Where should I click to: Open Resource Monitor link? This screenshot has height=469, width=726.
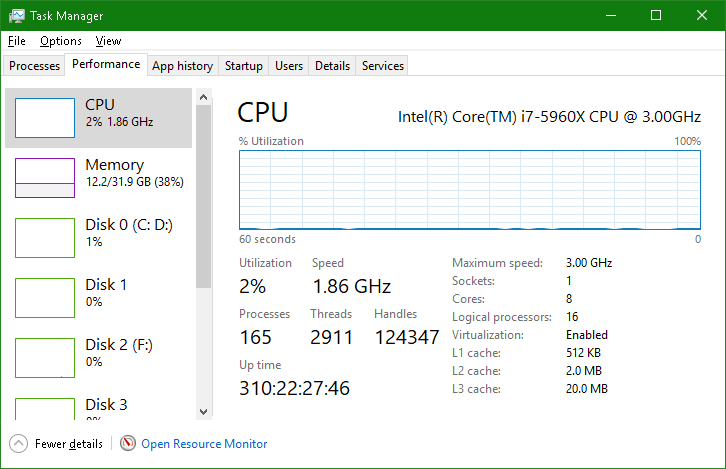204,444
